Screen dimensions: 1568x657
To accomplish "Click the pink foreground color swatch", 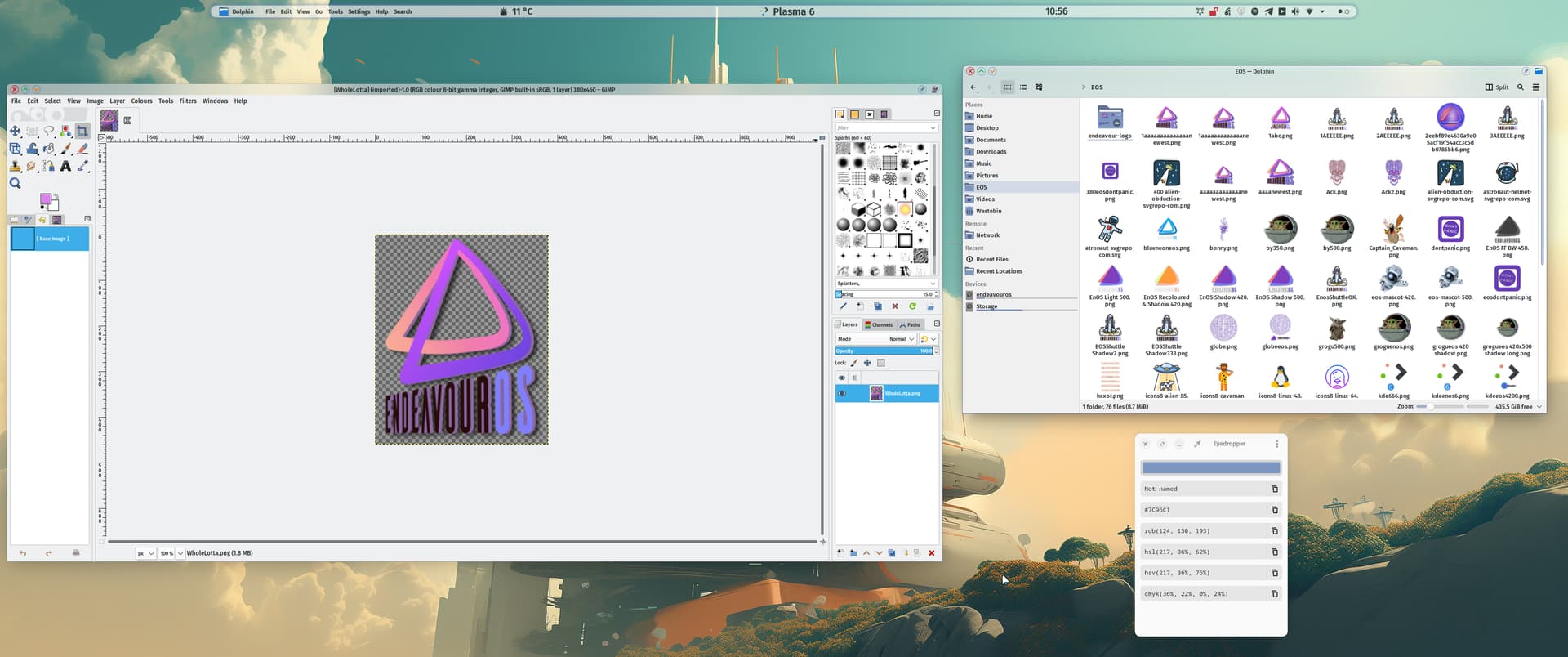I will [x=46, y=199].
